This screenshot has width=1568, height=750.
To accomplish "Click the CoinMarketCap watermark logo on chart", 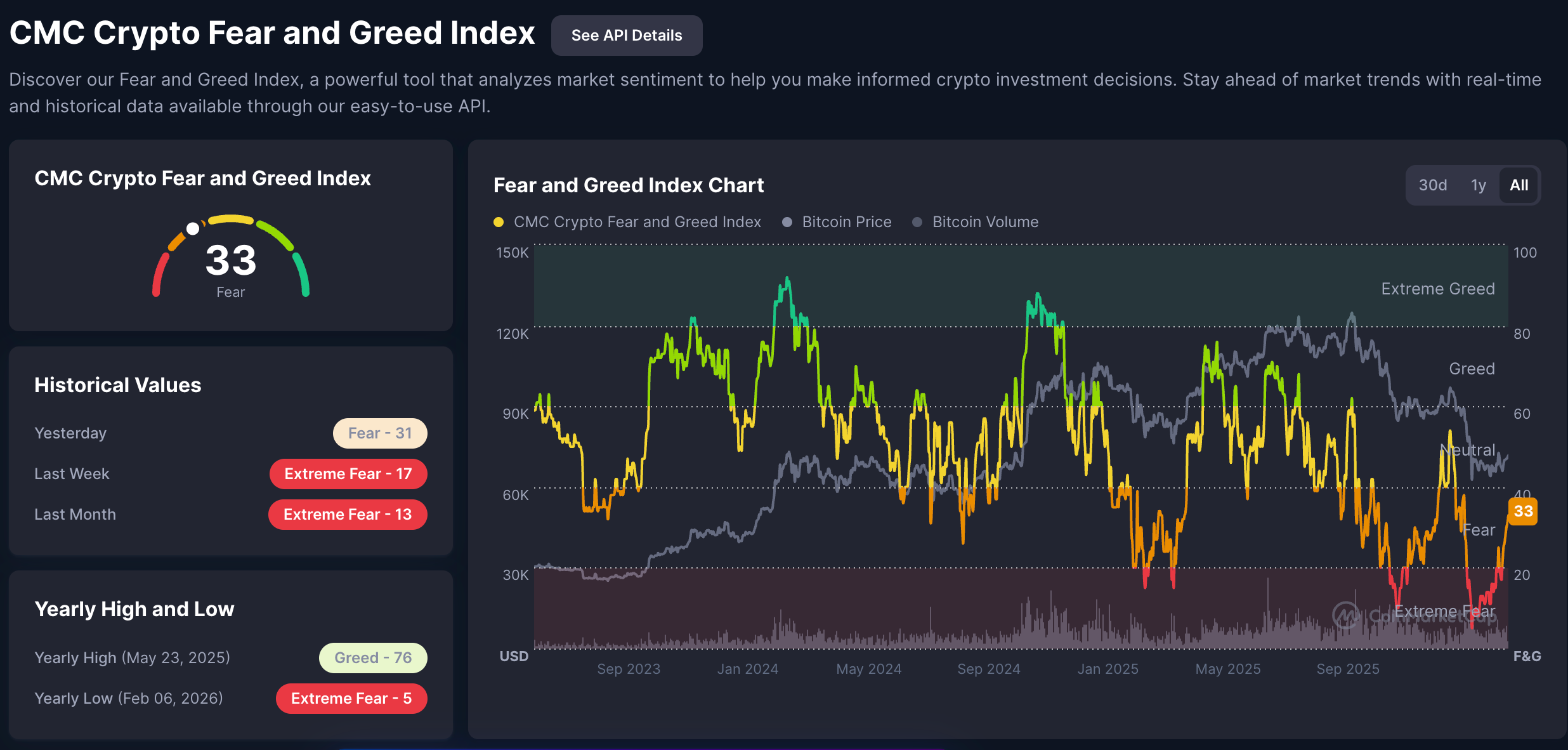I will pos(1345,615).
